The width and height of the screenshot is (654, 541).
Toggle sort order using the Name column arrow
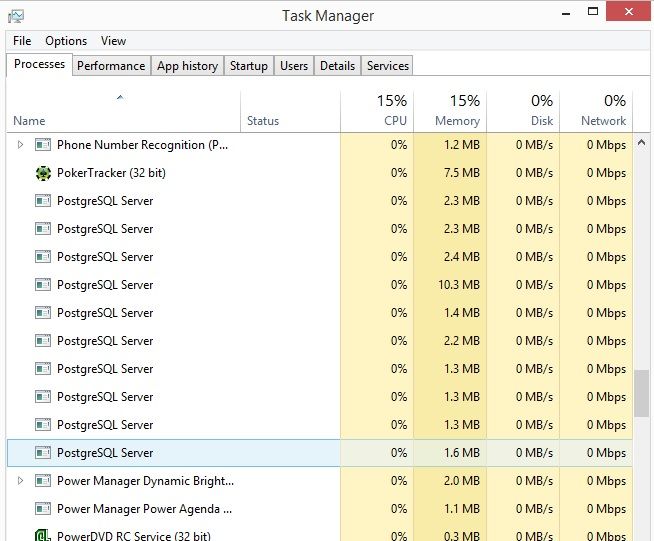(x=120, y=98)
